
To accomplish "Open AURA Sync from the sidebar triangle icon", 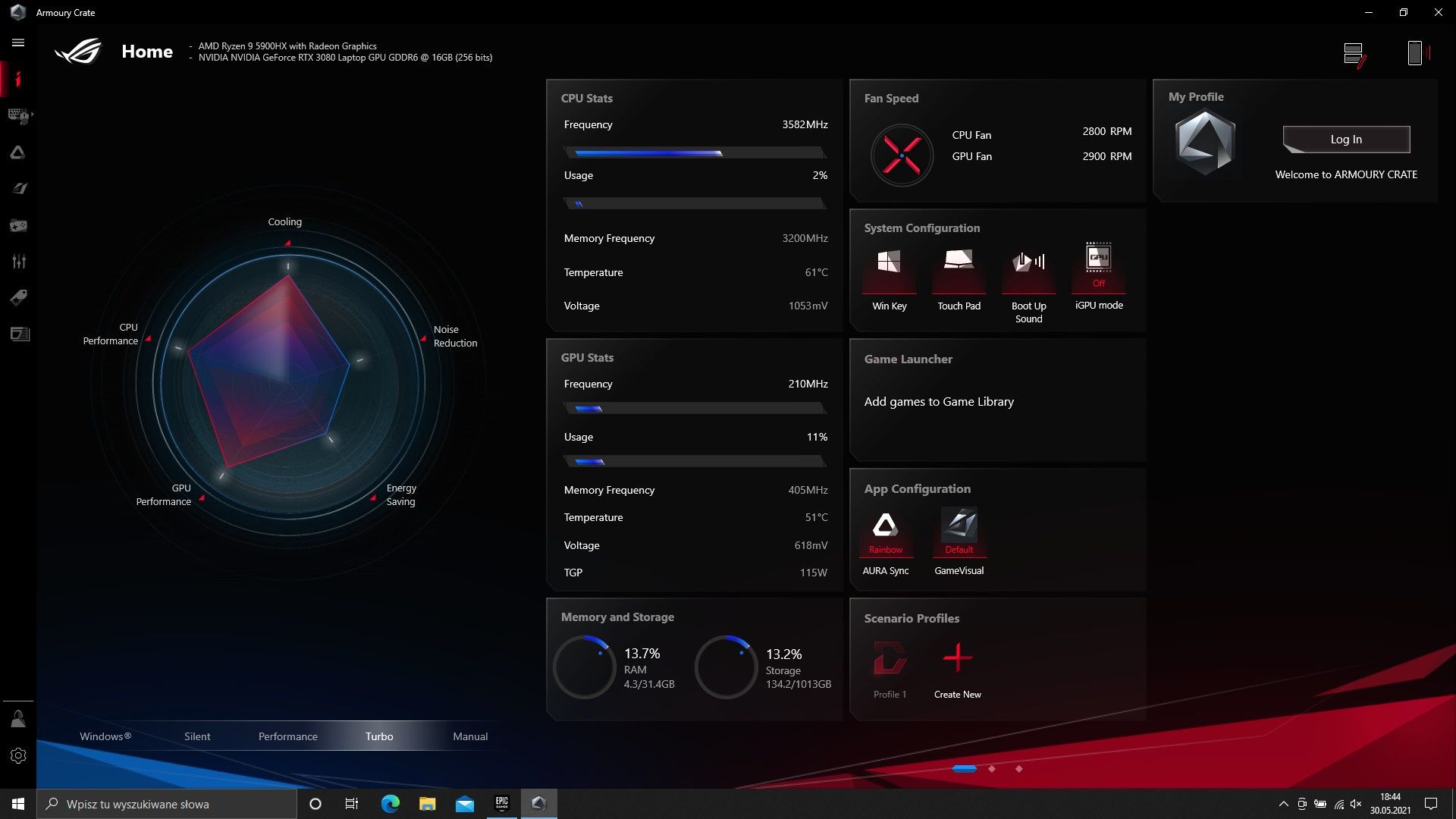I will click(x=18, y=152).
